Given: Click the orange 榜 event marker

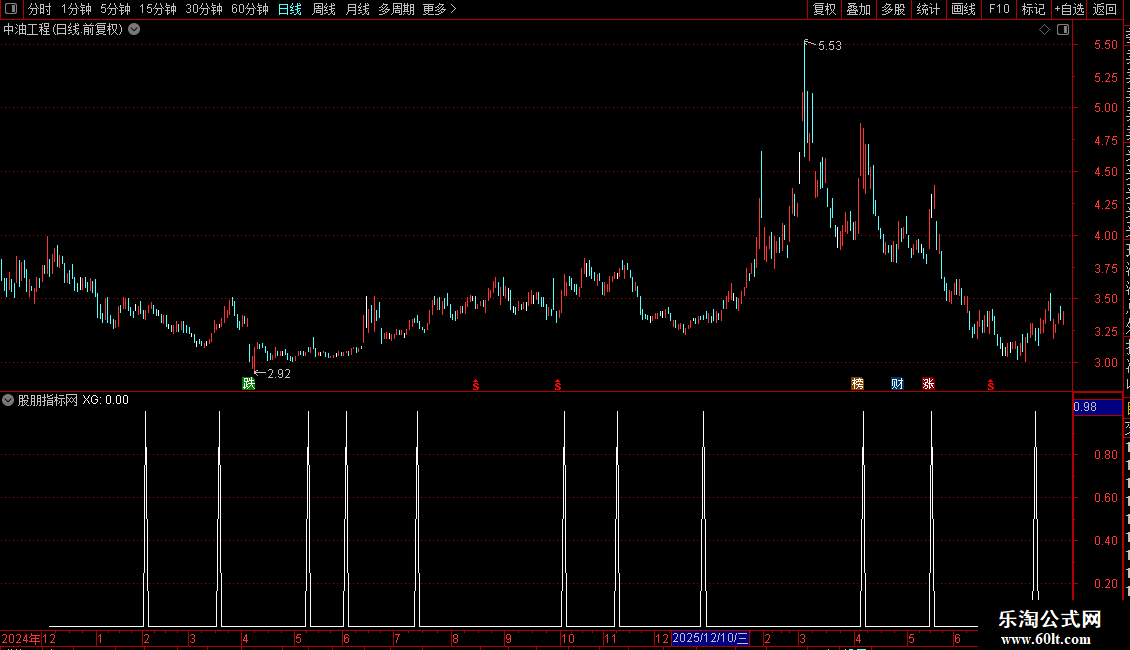Looking at the screenshot, I should coord(858,383).
